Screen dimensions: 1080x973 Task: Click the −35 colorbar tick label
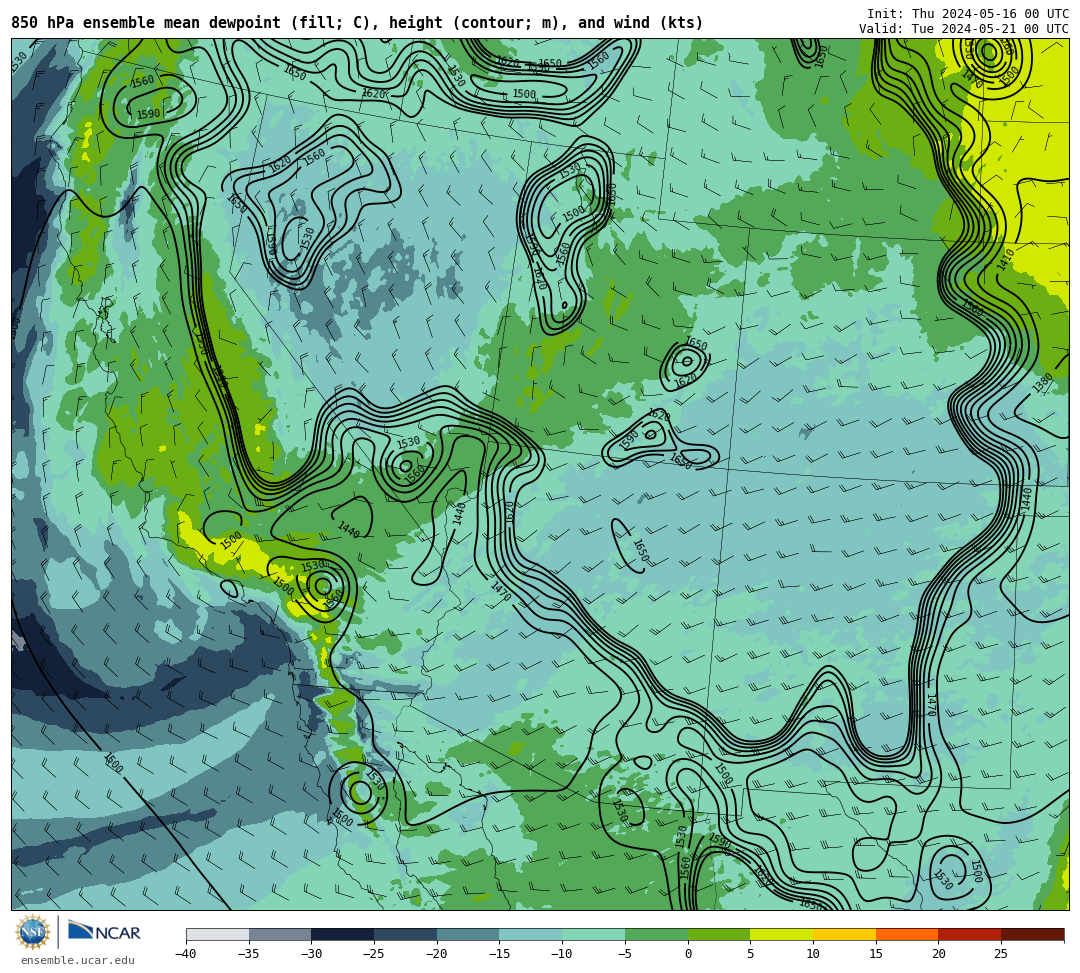(249, 954)
